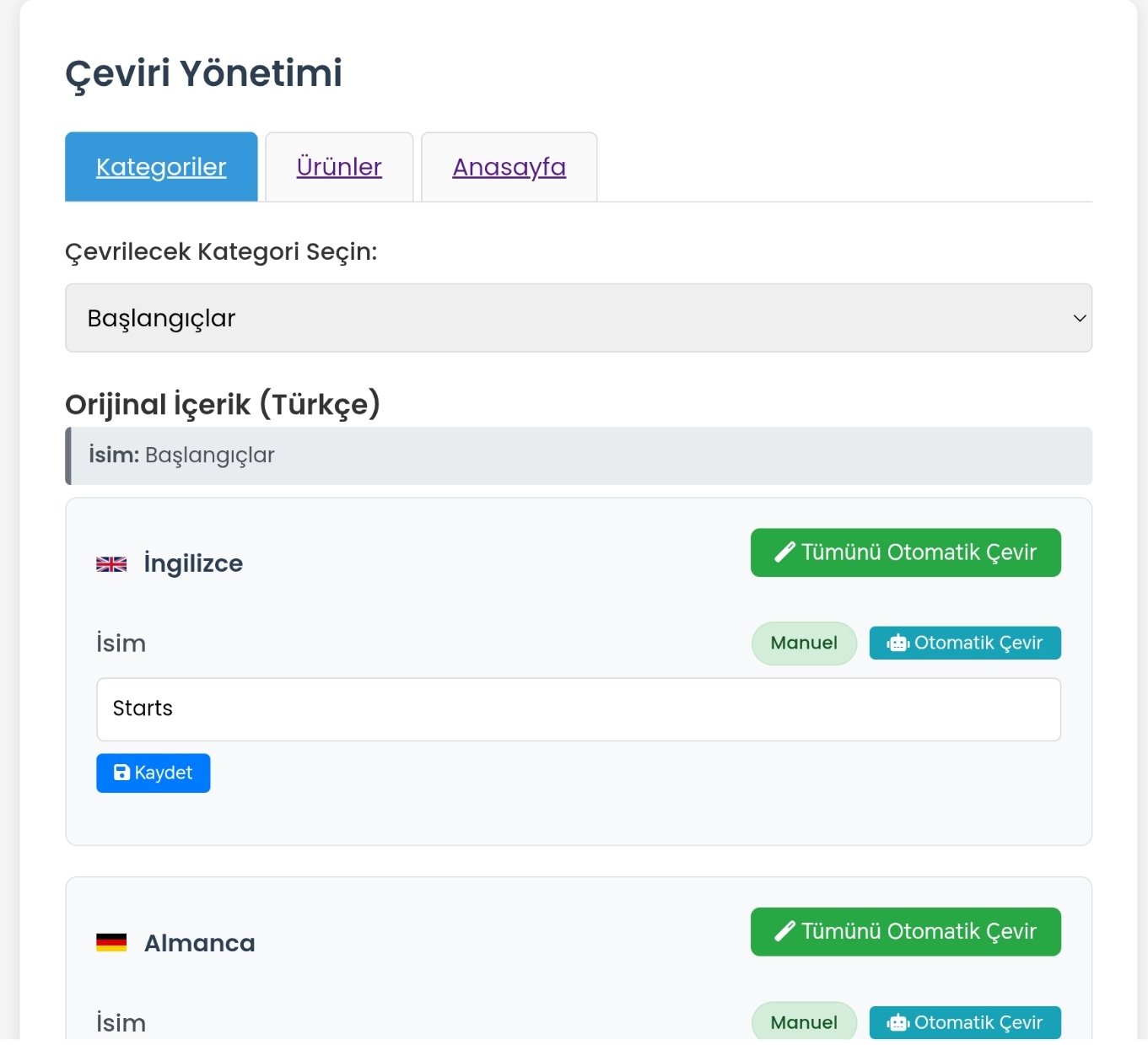Auto-translate all fields for Almanca
Viewport: 1148px width, 1045px height.
pyautogui.click(x=906, y=931)
